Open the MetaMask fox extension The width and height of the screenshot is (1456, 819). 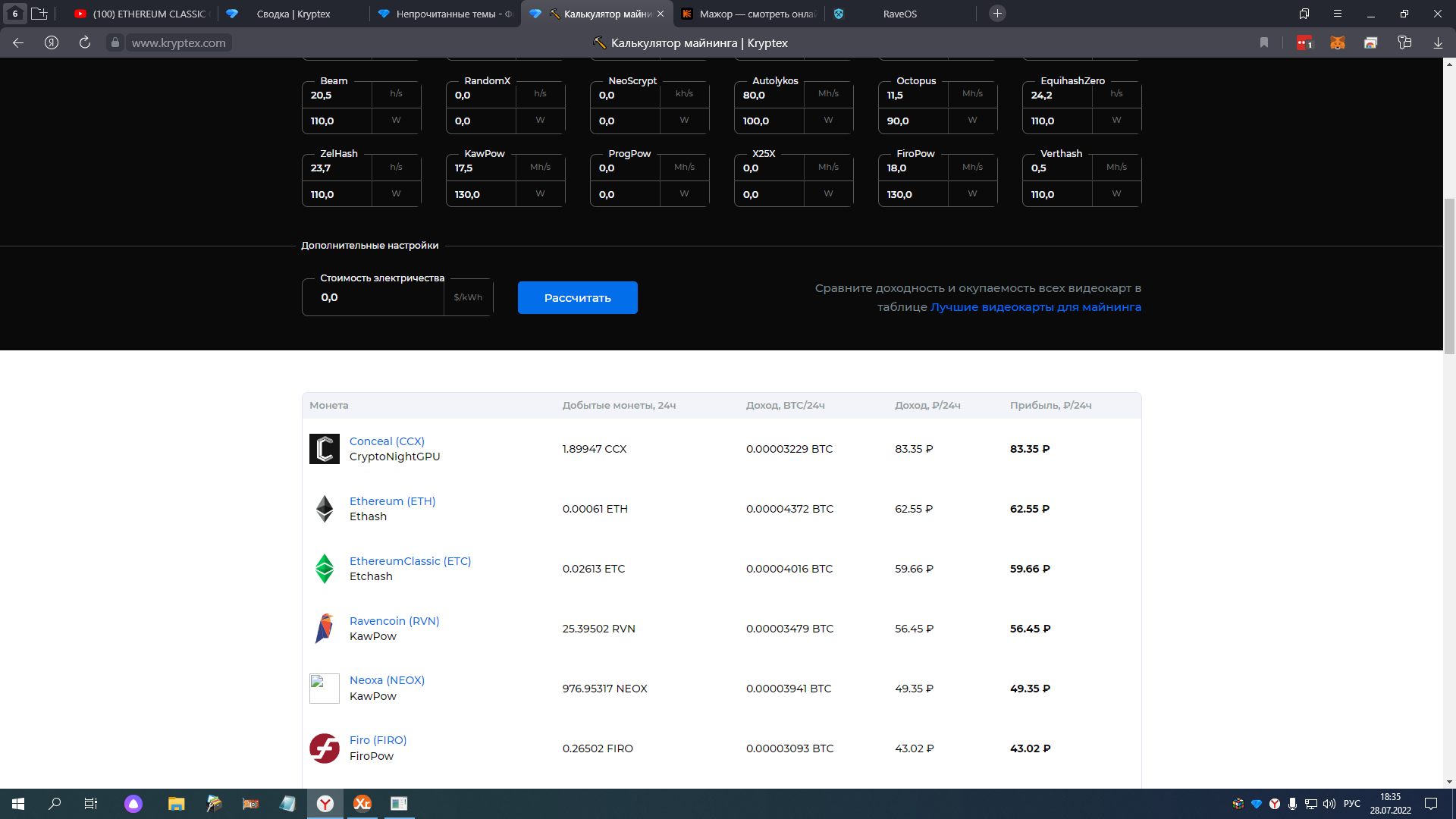click(x=1338, y=43)
